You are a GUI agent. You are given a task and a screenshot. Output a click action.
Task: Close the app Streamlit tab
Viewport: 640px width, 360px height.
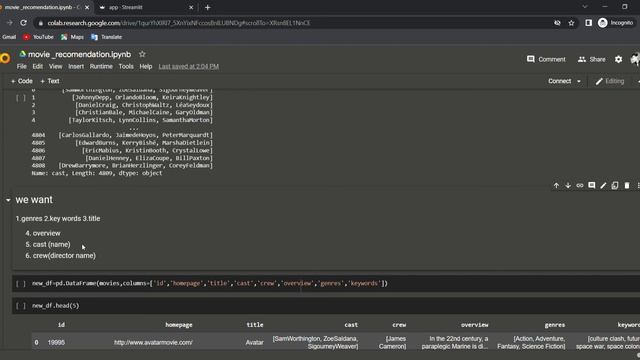(191, 7)
